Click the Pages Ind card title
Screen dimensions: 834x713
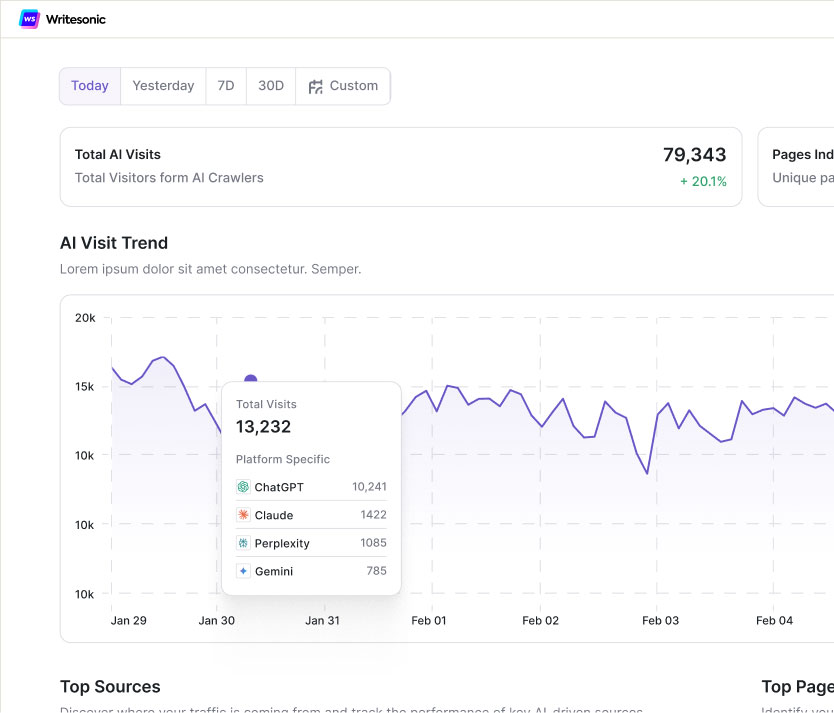pyautogui.click(x=803, y=155)
